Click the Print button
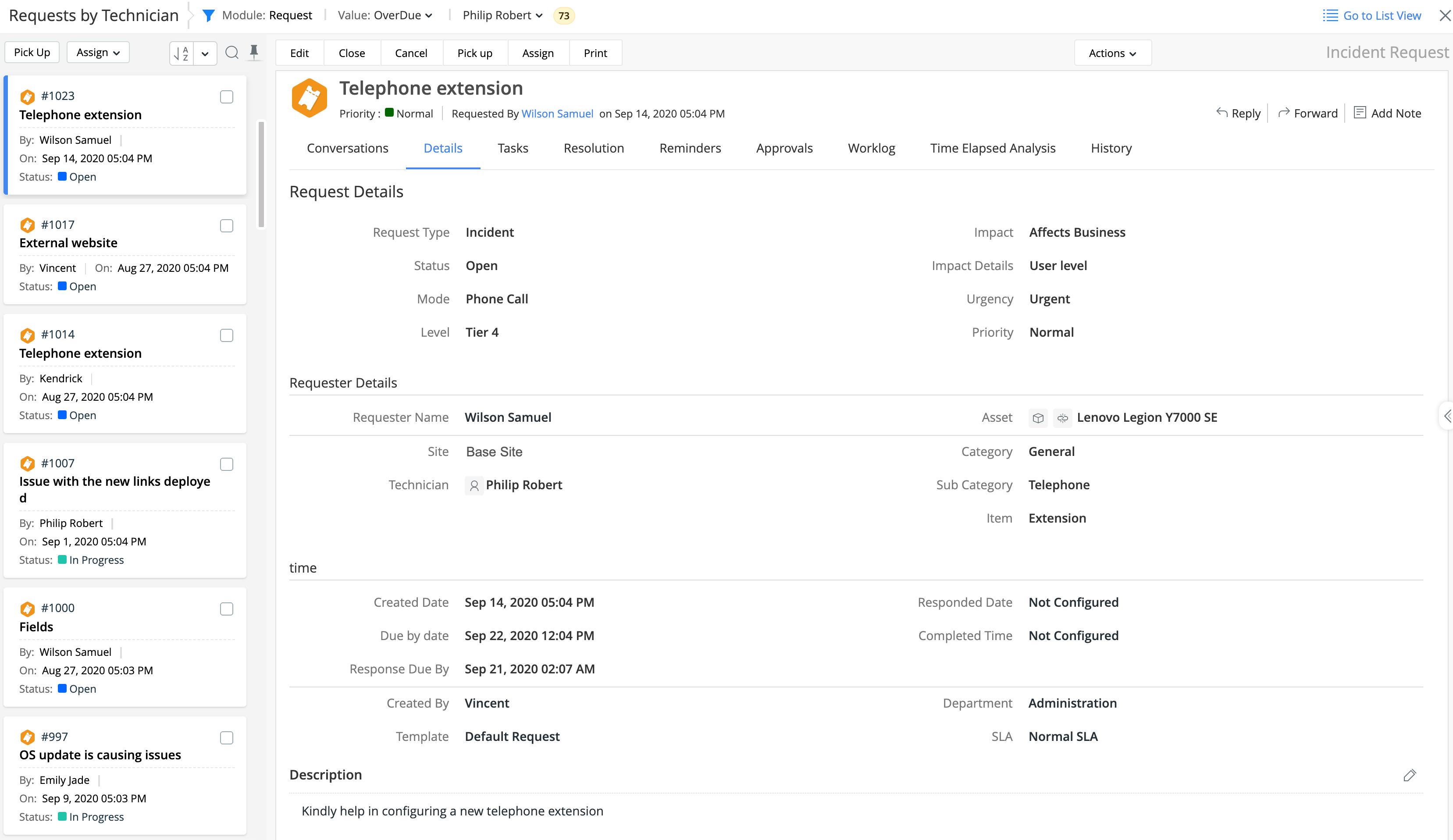Viewport: 1453px width, 840px height. coord(595,53)
